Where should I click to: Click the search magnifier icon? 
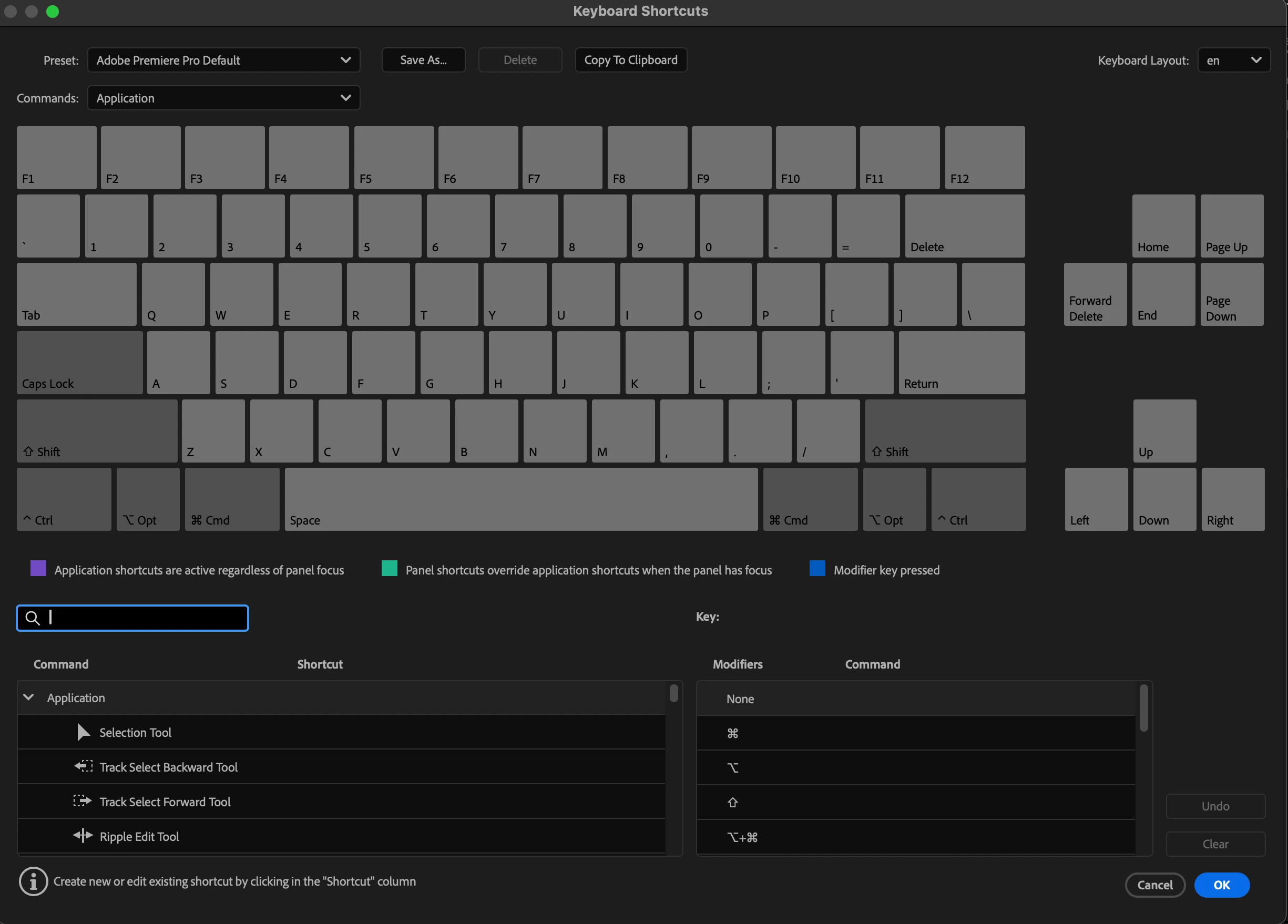pos(33,618)
